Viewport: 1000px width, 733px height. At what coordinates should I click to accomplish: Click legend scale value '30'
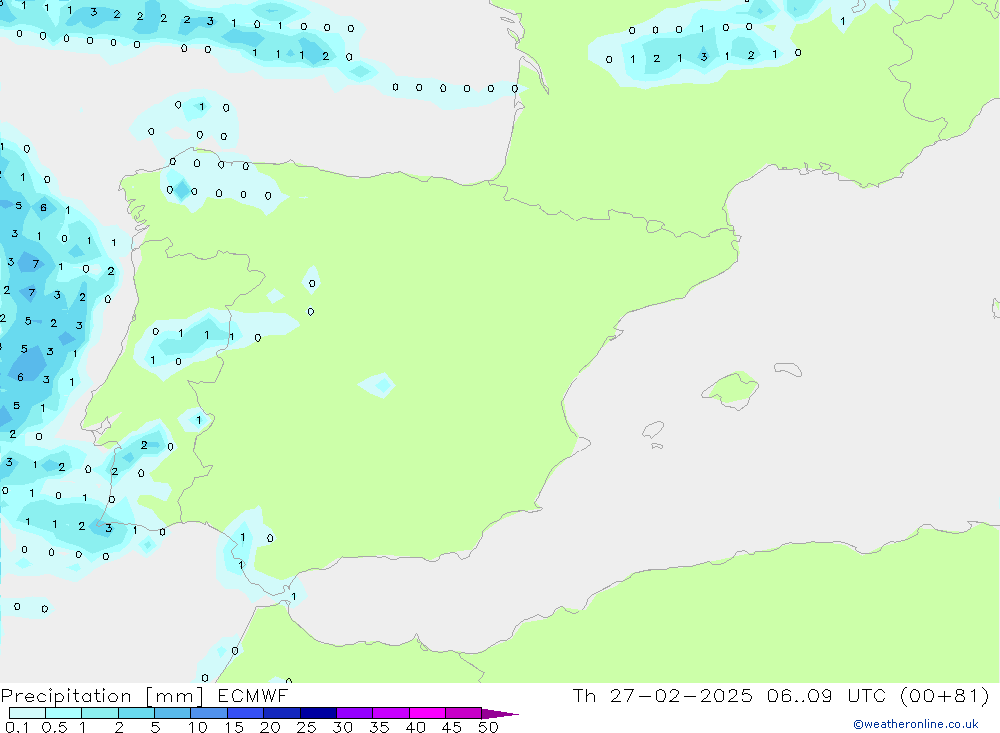point(342,727)
